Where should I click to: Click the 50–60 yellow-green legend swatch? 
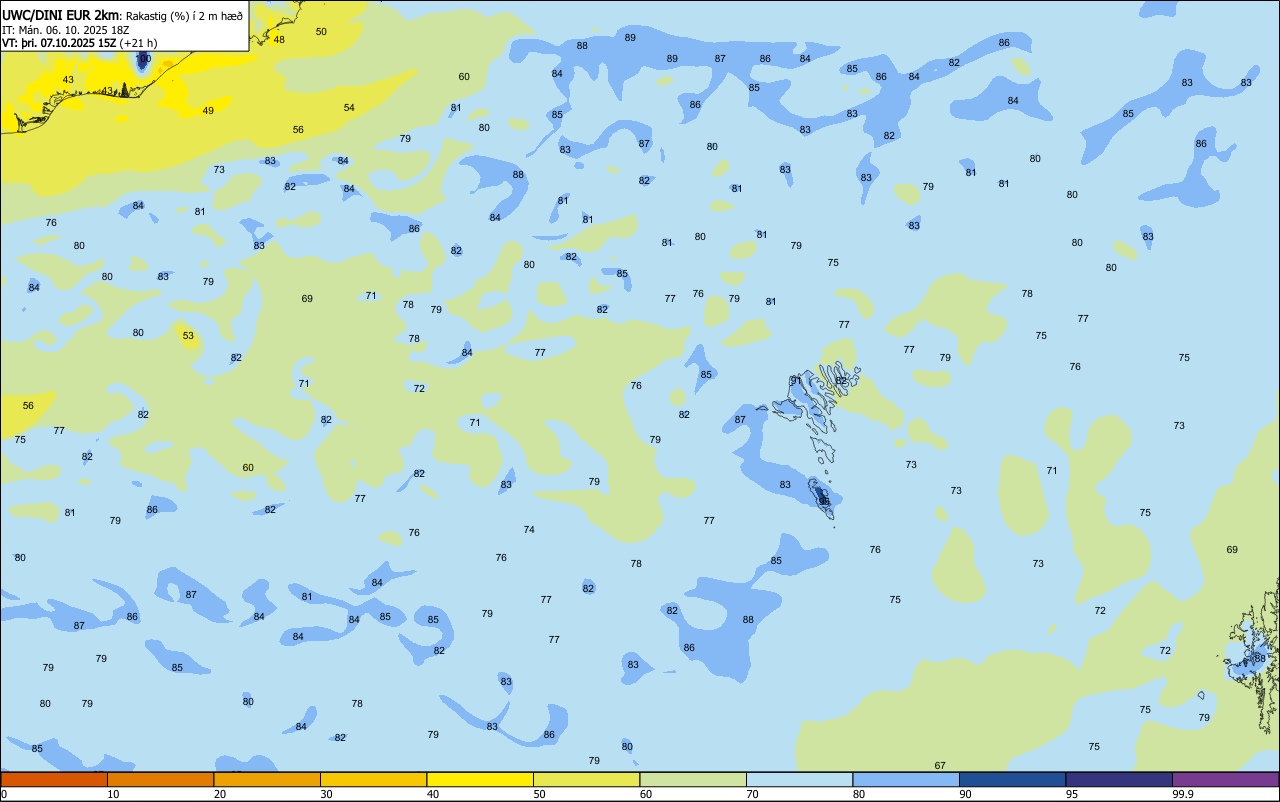click(586, 779)
